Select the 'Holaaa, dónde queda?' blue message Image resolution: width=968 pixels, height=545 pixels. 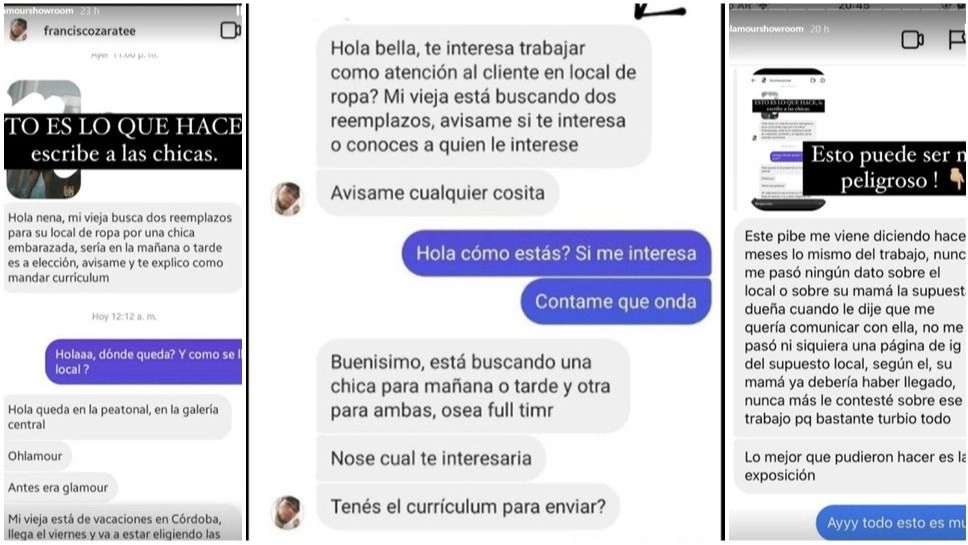click(144, 362)
